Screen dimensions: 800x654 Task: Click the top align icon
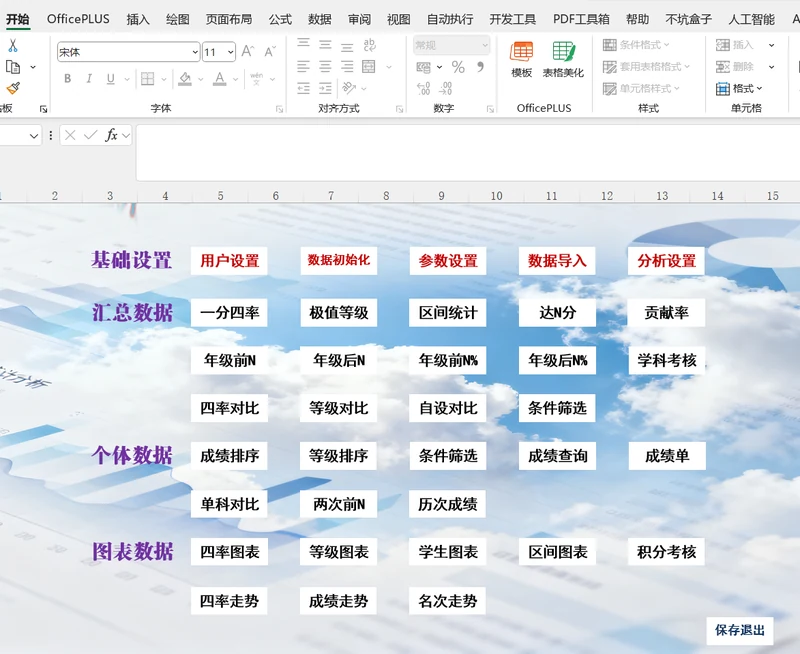click(304, 45)
